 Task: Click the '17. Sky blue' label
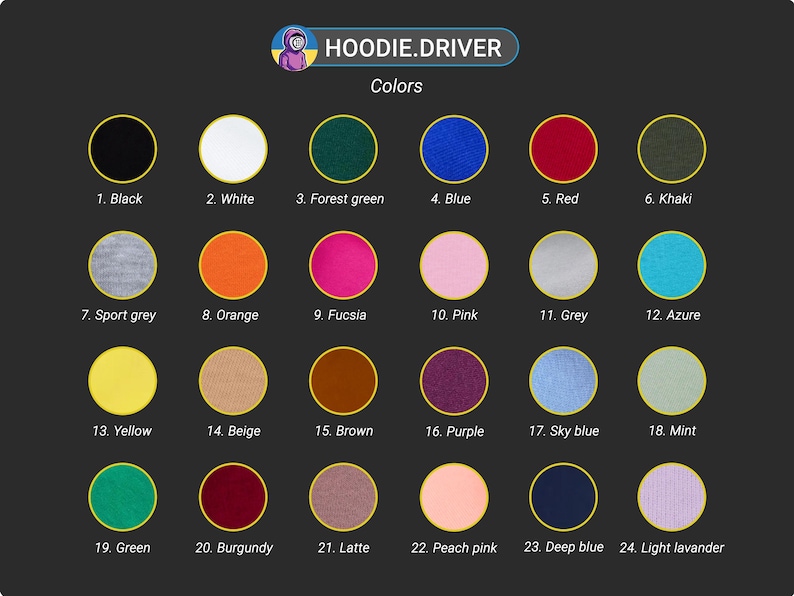pyautogui.click(x=564, y=431)
